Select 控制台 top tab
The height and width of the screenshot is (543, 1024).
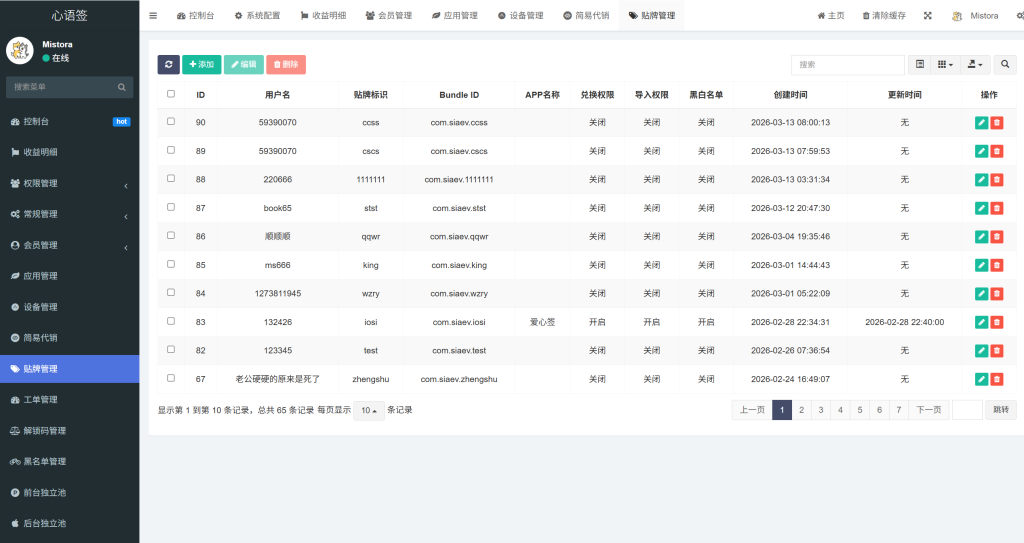195,16
